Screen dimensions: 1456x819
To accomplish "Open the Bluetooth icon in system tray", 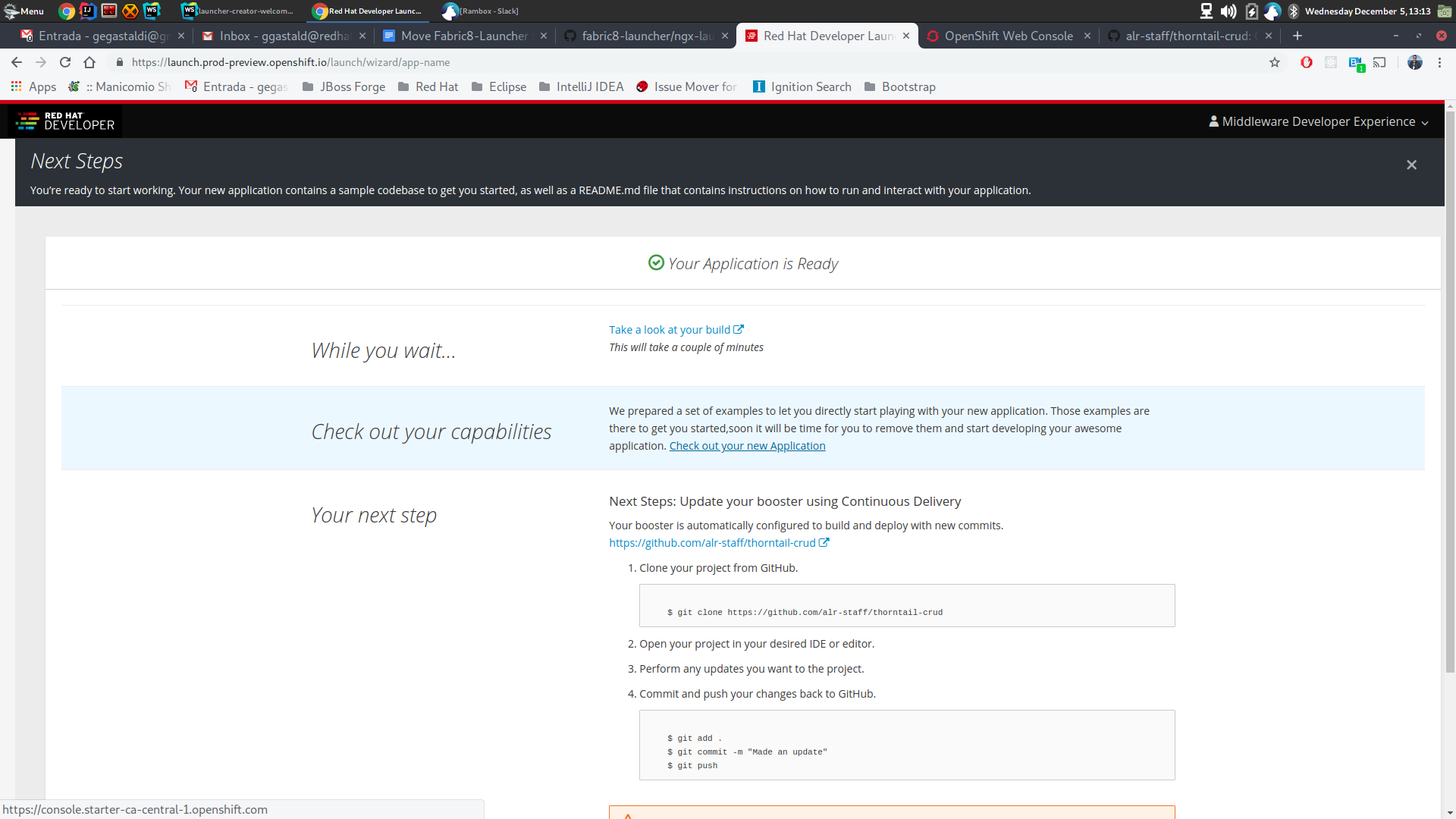I will tap(1292, 11).
